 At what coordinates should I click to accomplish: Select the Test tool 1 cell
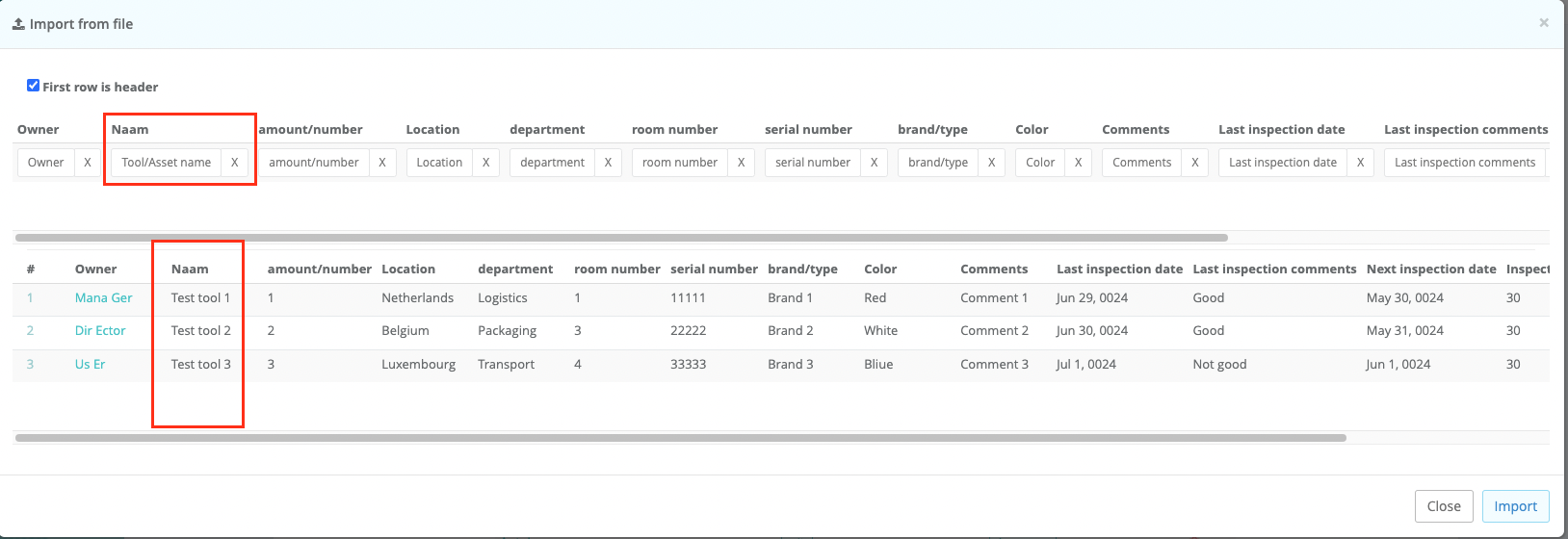(201, 298)
